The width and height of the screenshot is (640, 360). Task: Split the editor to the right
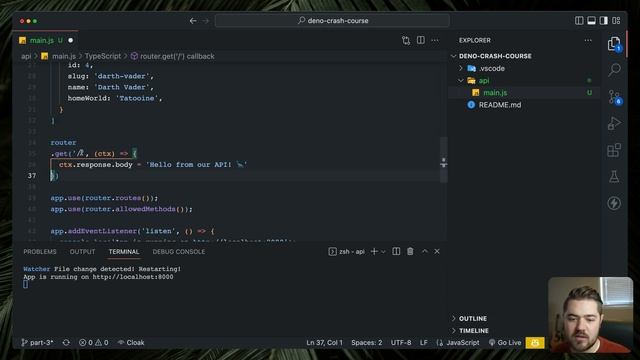[420, 40]
